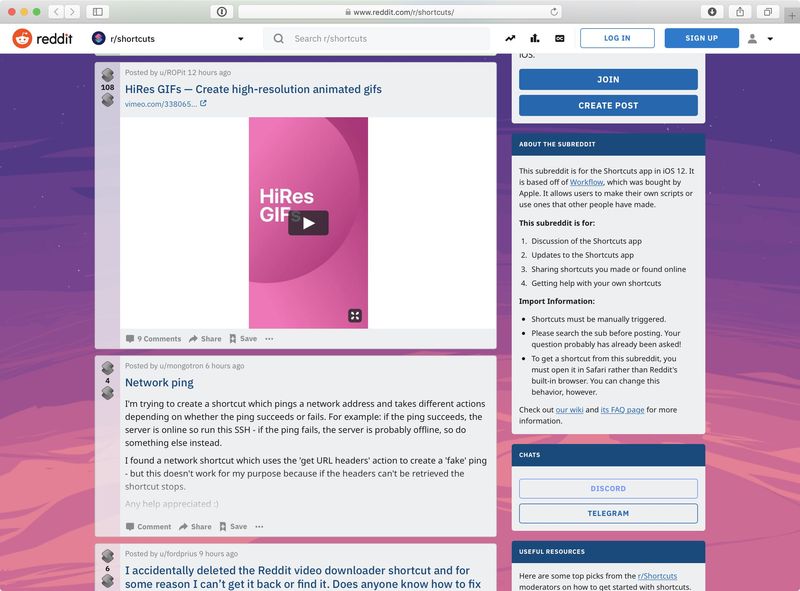Focus the Search r/shortcuts field
The image size is (800, 591).
[x=376, y=39]
